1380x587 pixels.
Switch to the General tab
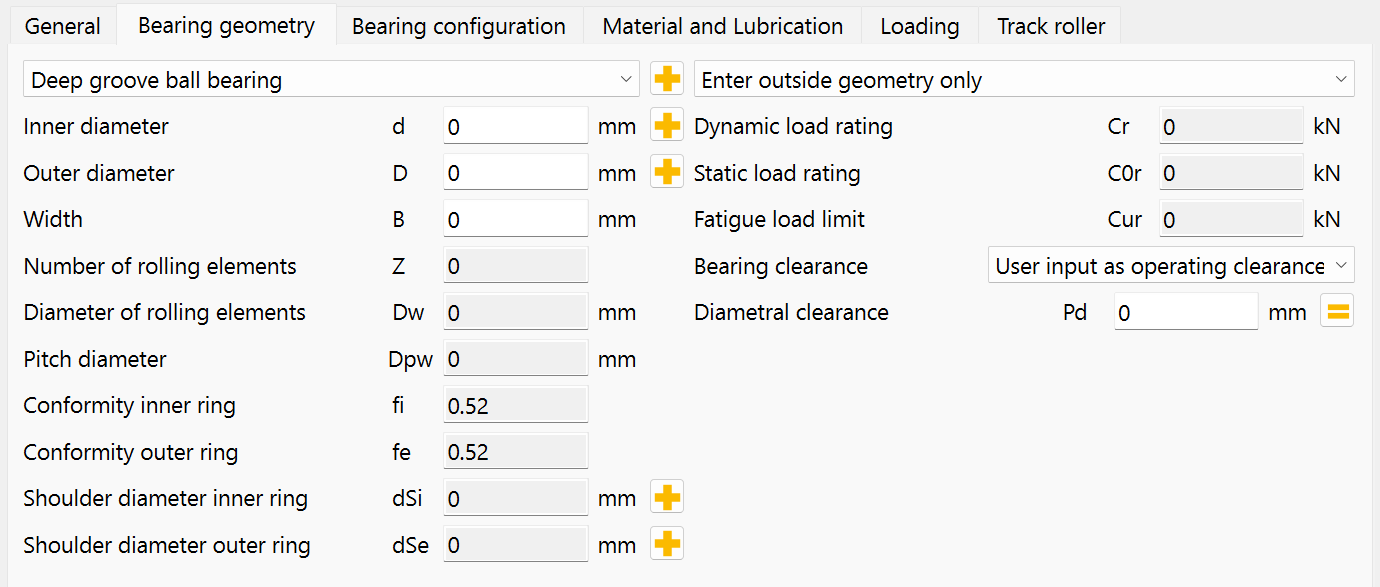coord(63,26)
